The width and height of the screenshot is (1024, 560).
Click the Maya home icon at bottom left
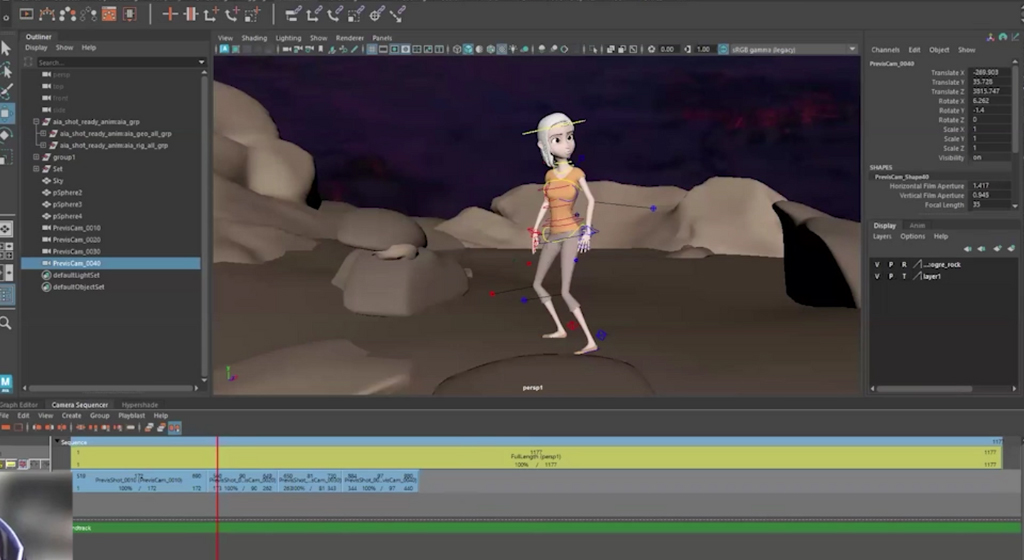tap(7, 382)
